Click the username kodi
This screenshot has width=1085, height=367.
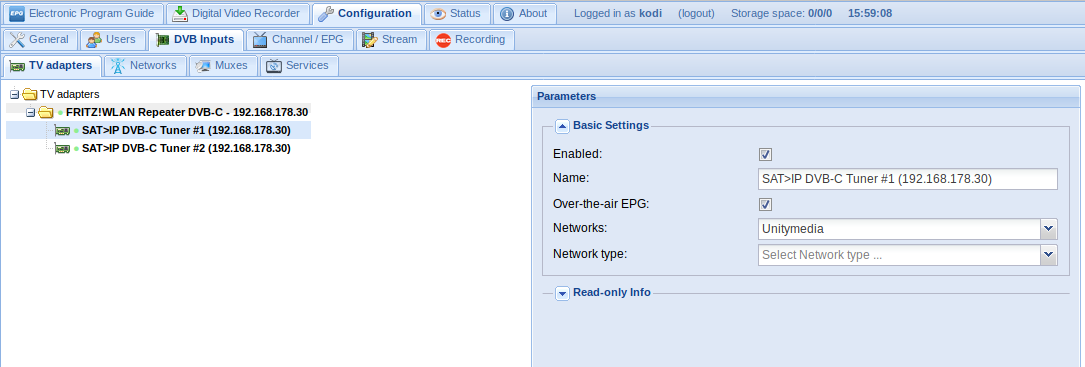pyautogui.click(x=650, y=13)
